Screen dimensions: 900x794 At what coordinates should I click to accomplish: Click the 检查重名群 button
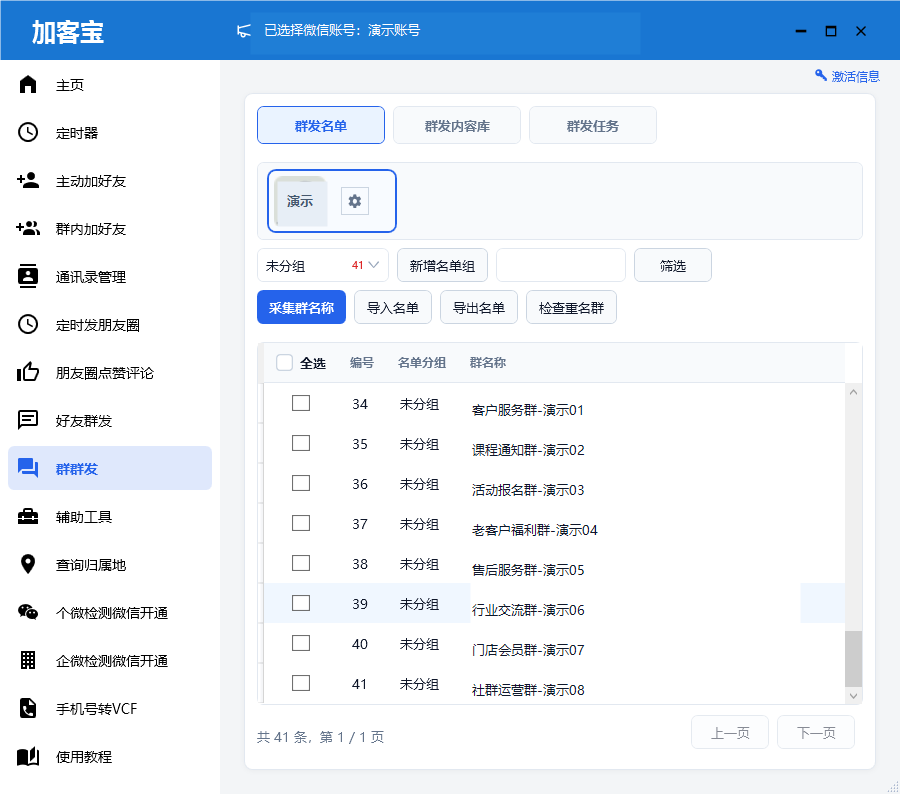coord(571,307)
